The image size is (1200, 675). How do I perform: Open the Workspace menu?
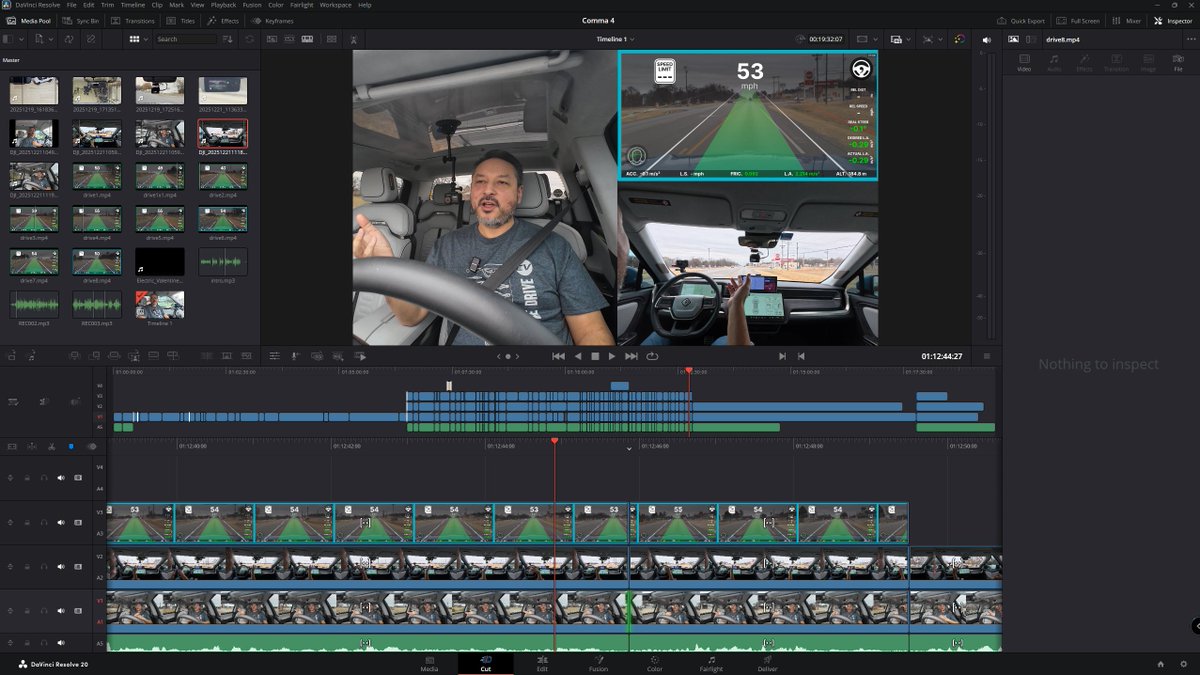(335, 5)
